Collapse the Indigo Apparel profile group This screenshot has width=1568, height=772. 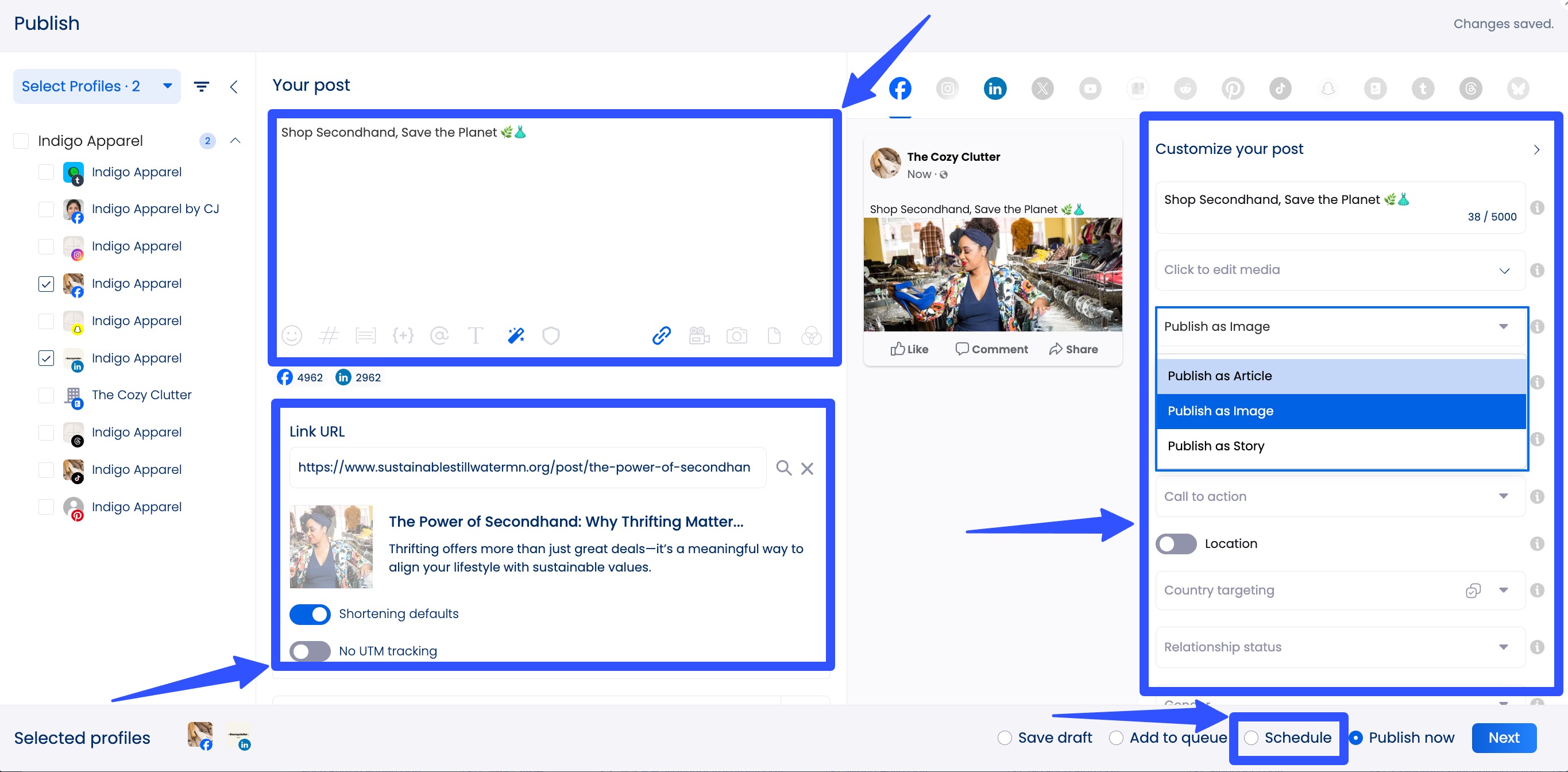[236, 141]
